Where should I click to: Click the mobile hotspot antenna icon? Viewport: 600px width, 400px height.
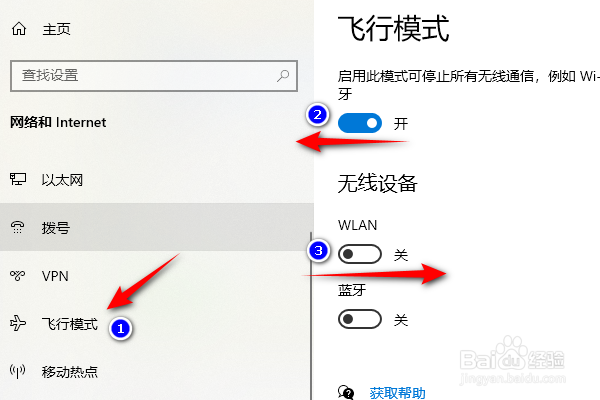[x=18, y=371]
